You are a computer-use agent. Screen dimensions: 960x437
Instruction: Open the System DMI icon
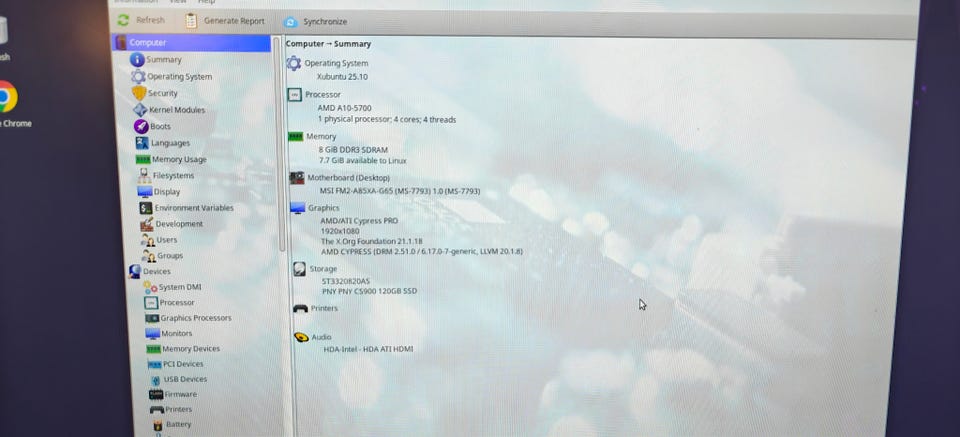coord(151,287)
